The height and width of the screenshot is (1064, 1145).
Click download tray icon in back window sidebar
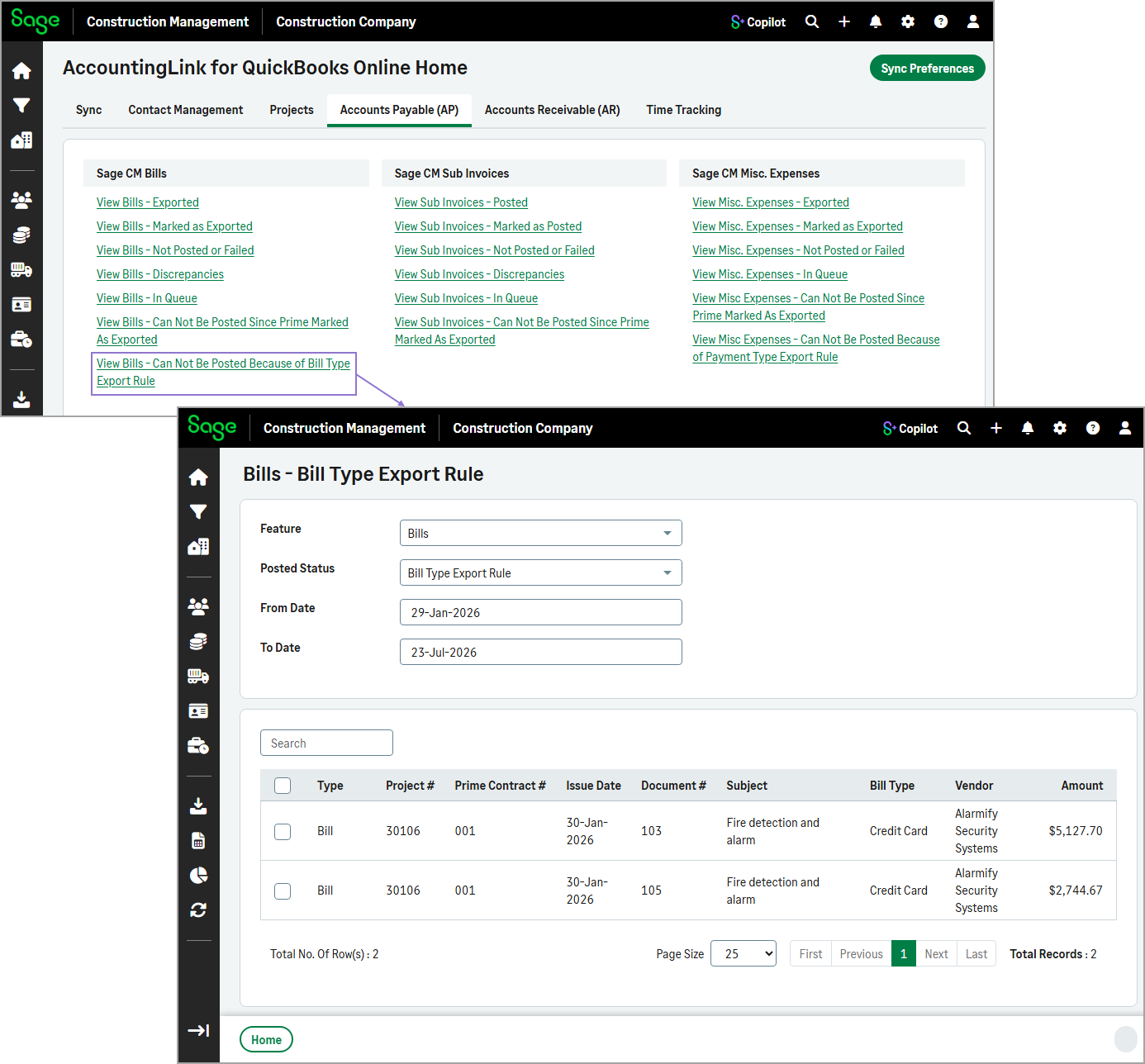[x=21, y=400]
